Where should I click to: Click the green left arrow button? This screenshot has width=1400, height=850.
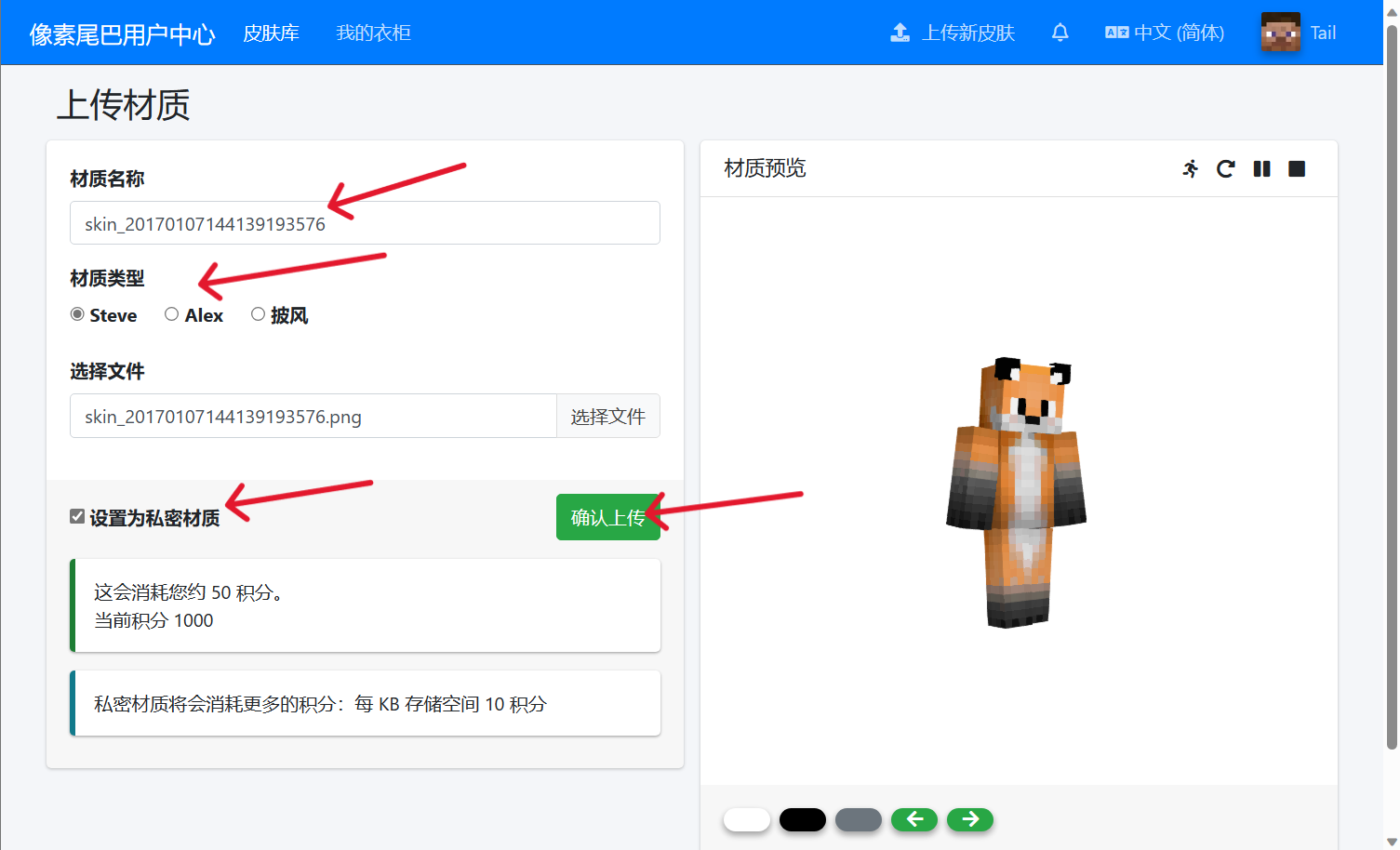point(914,819)
